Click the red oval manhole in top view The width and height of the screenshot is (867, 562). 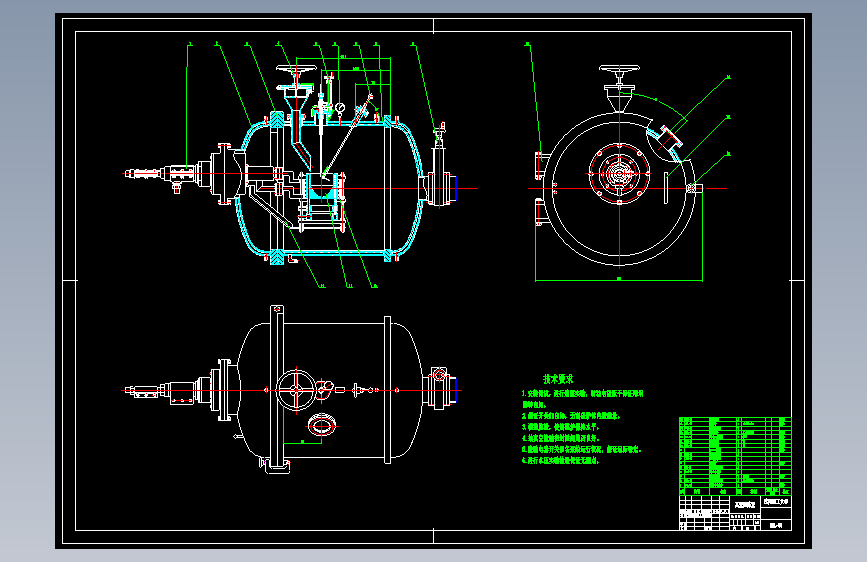tap(321, 425)
